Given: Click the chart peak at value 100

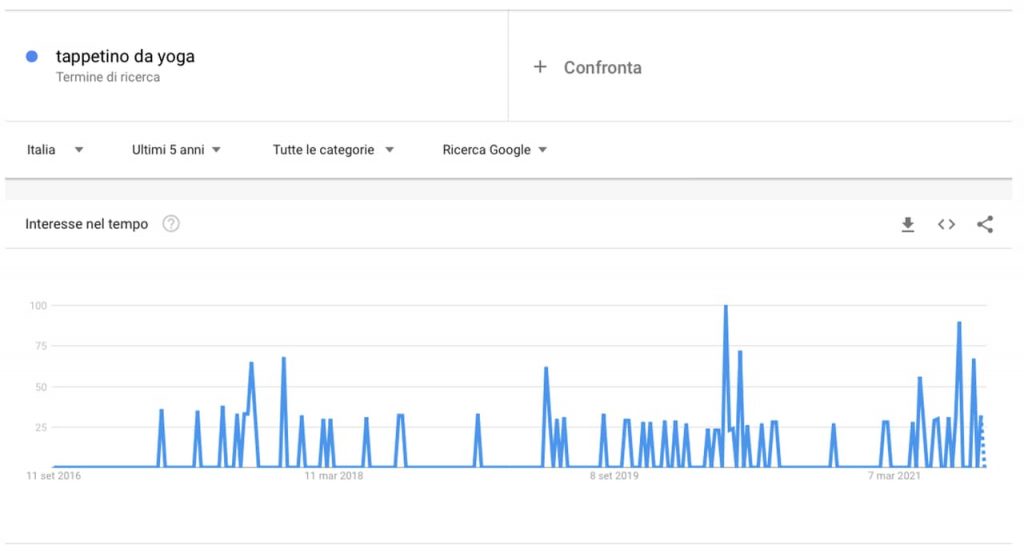Looking at the screenshot, I should click(x=725, y=307).
